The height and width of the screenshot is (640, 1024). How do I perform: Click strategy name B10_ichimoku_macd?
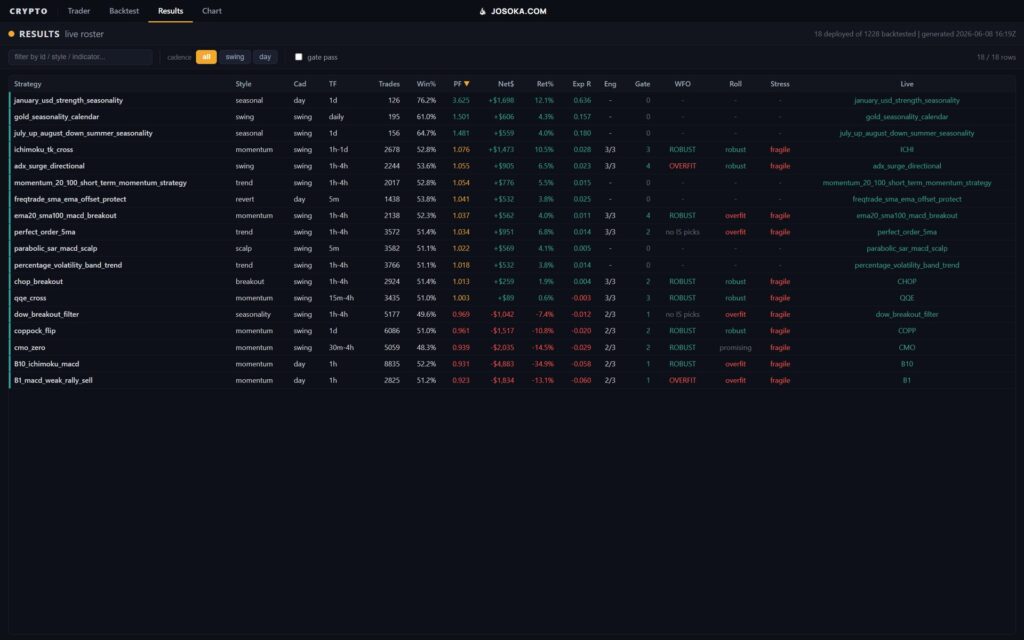pyautogui.click(x=46, y=364)
